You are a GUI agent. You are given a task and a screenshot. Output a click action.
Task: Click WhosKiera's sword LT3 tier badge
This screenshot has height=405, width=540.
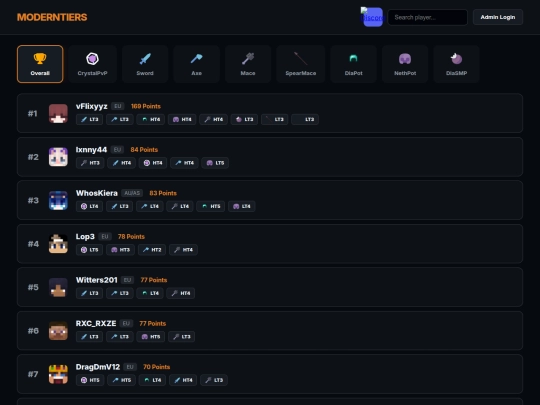click(x=120, y=206)
